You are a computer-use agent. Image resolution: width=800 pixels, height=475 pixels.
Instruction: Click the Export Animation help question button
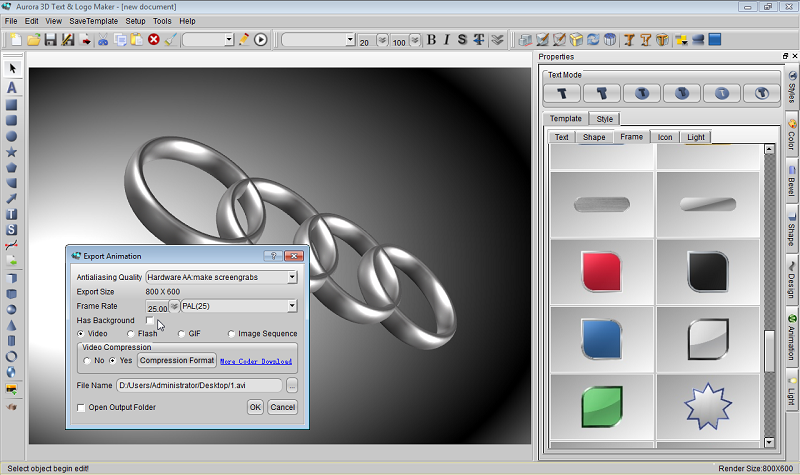point(273,256)
